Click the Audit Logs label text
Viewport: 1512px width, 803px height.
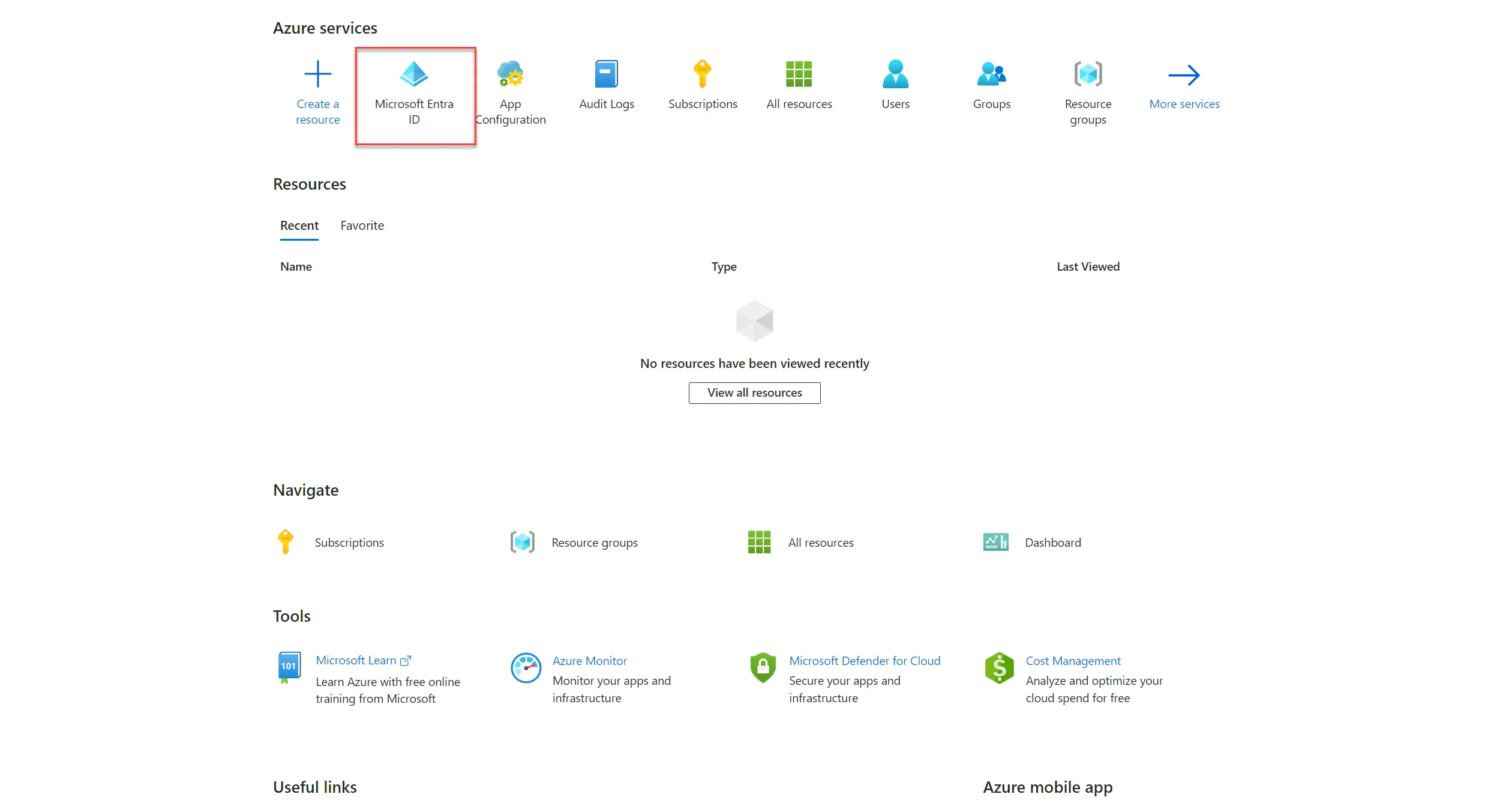pos(606,104)
